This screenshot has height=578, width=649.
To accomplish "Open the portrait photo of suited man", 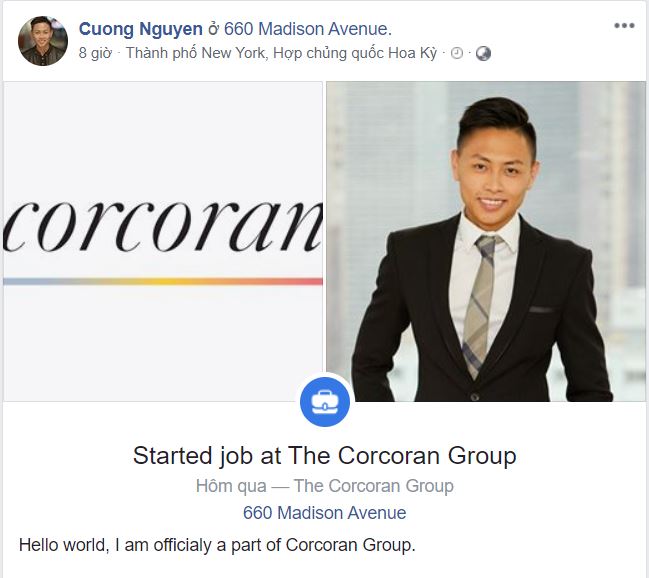I will pyautogui.click(x=486, y=241).
